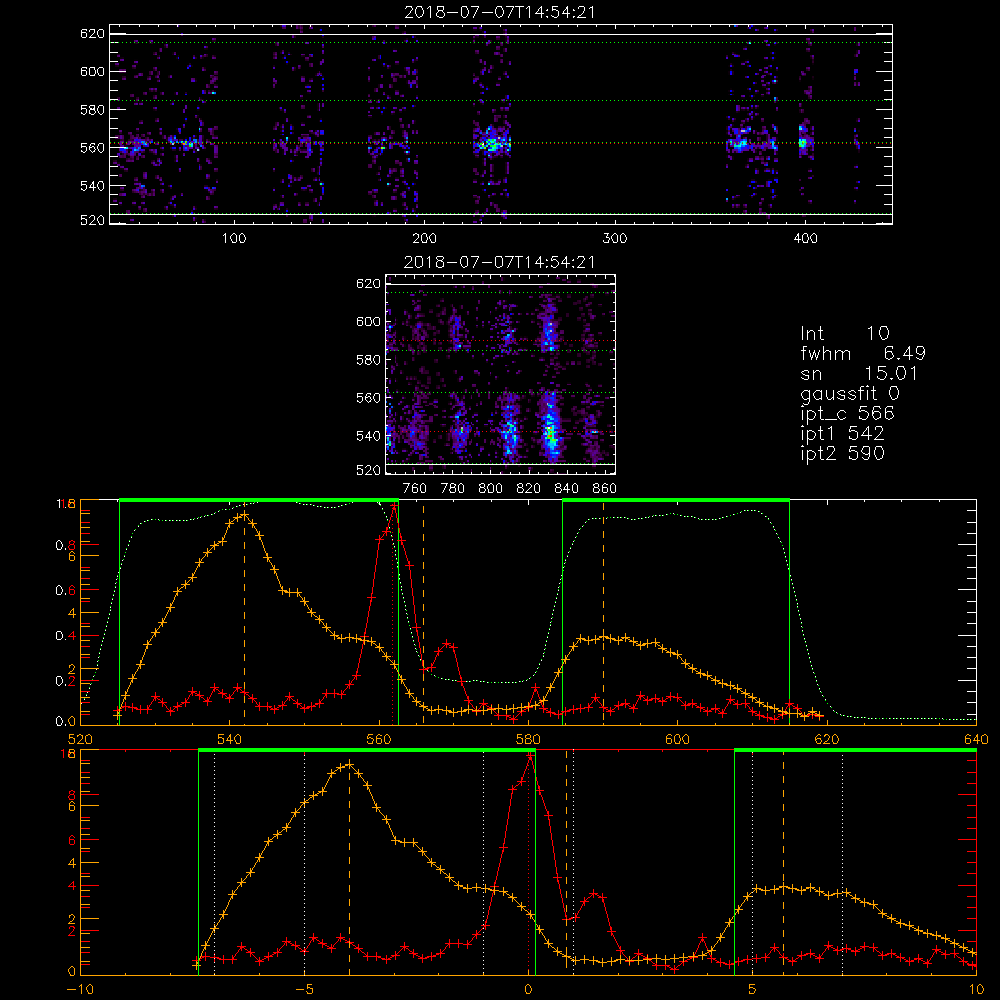The height and width of the screenshot is (1000, 1000).
Task: Click the 'ipt_c 566' value
Action: (848, 413)
